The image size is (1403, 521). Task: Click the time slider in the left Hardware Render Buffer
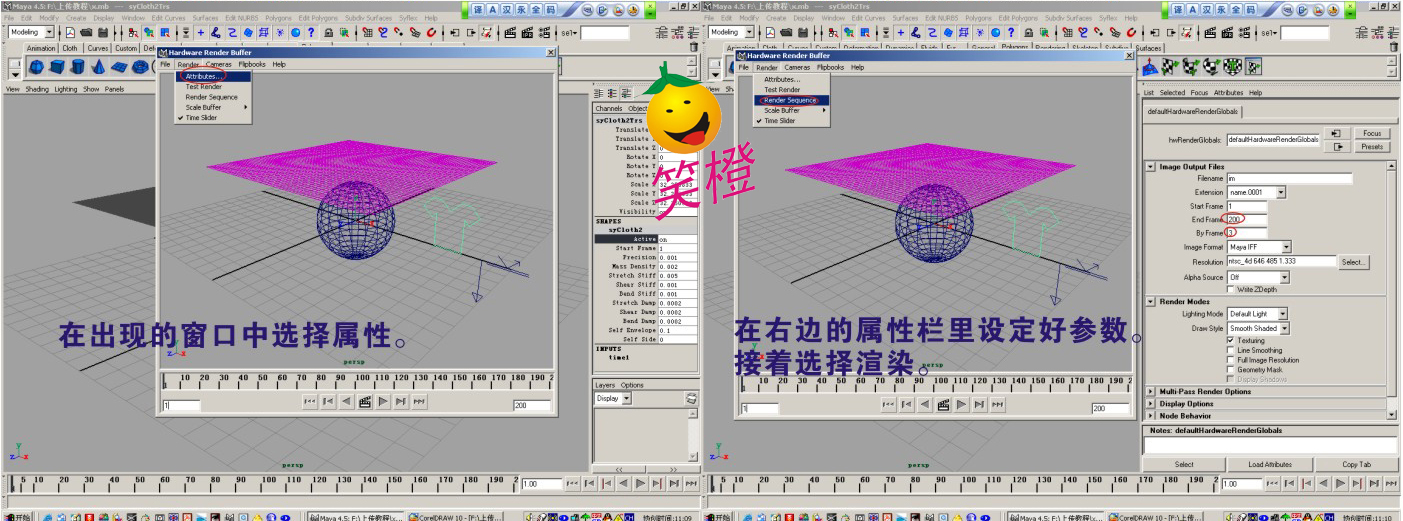(357, 381)
